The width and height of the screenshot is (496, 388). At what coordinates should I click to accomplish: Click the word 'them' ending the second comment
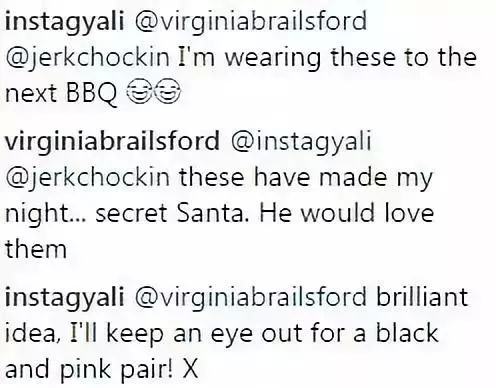click(36, 249)
